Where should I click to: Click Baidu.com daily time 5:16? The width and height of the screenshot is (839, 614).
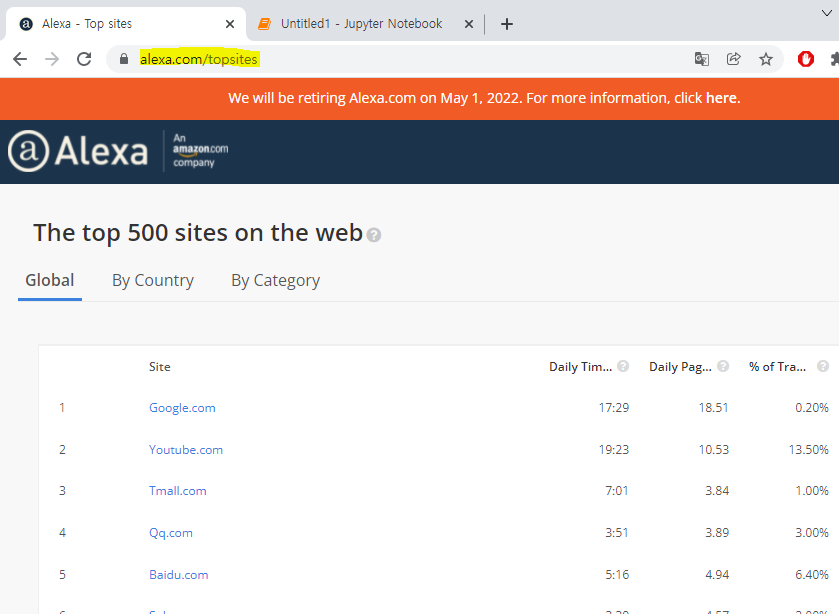(x=617, y=575)
